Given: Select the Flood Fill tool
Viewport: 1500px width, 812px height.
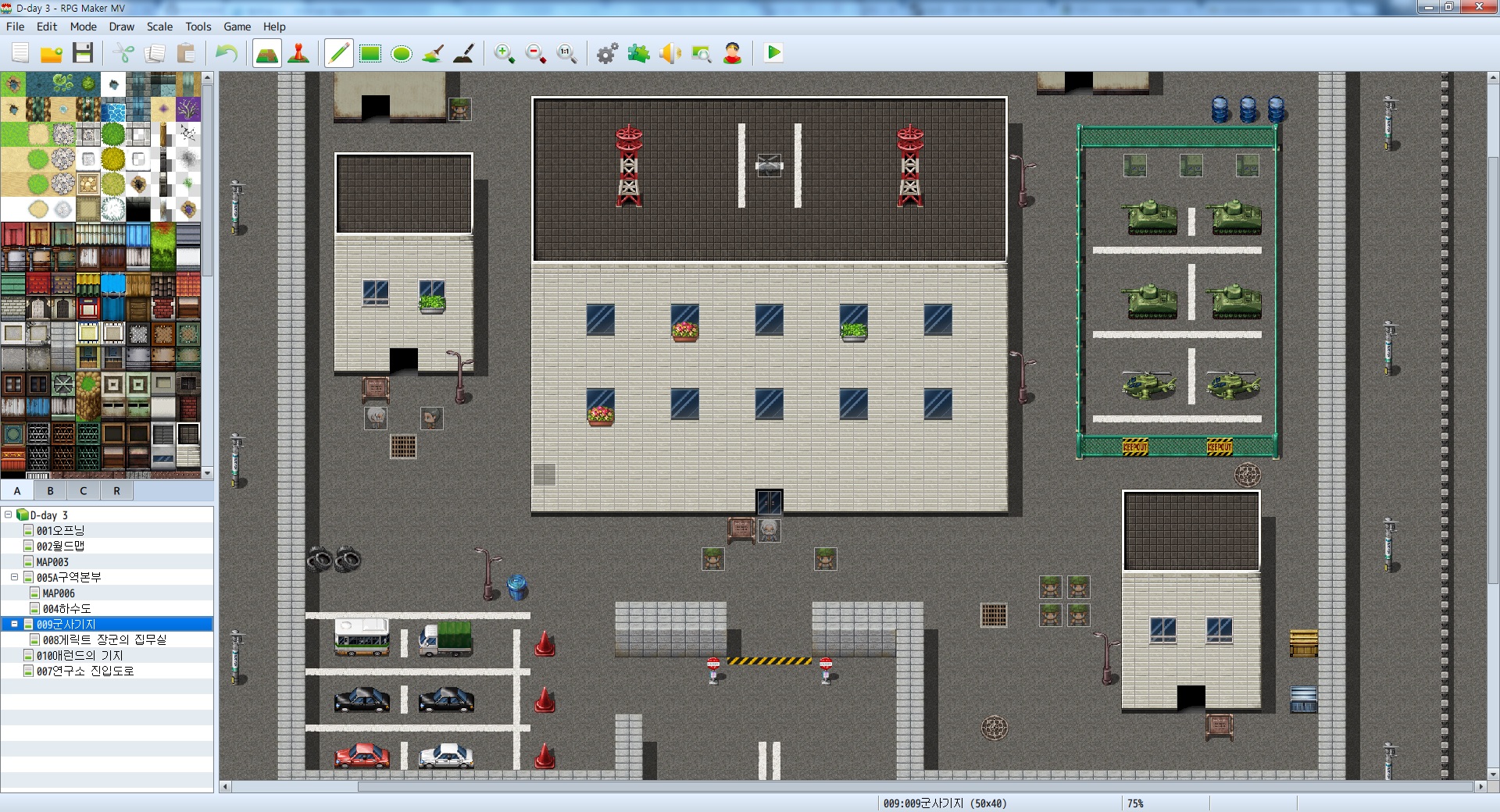Looking at the screenshot, I should click(x=433, y=53).
